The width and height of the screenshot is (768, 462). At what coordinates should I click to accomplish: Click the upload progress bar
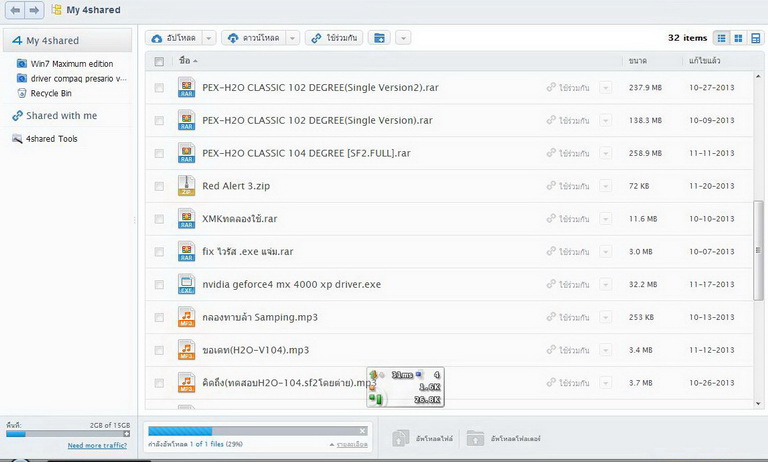coord(257,431)
